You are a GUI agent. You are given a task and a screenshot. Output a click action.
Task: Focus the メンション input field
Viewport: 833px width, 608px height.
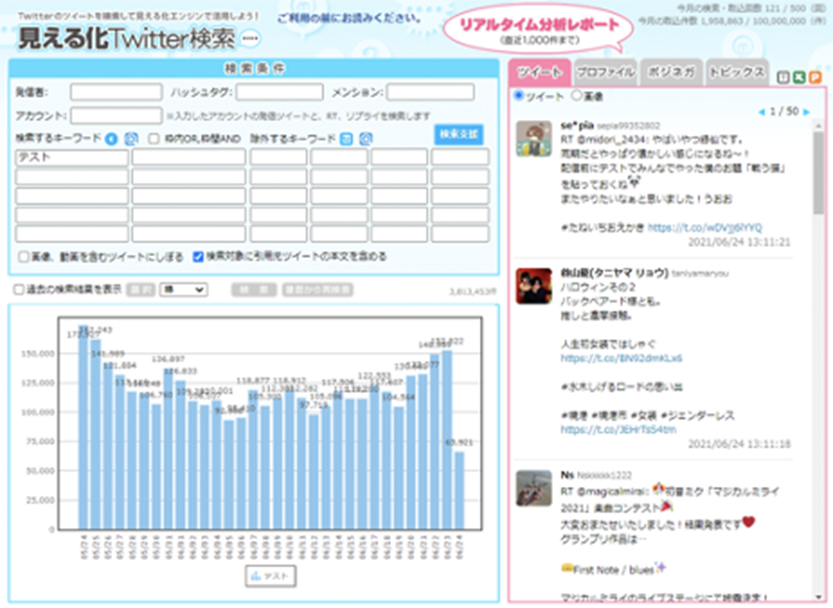[x=430, y=92]
